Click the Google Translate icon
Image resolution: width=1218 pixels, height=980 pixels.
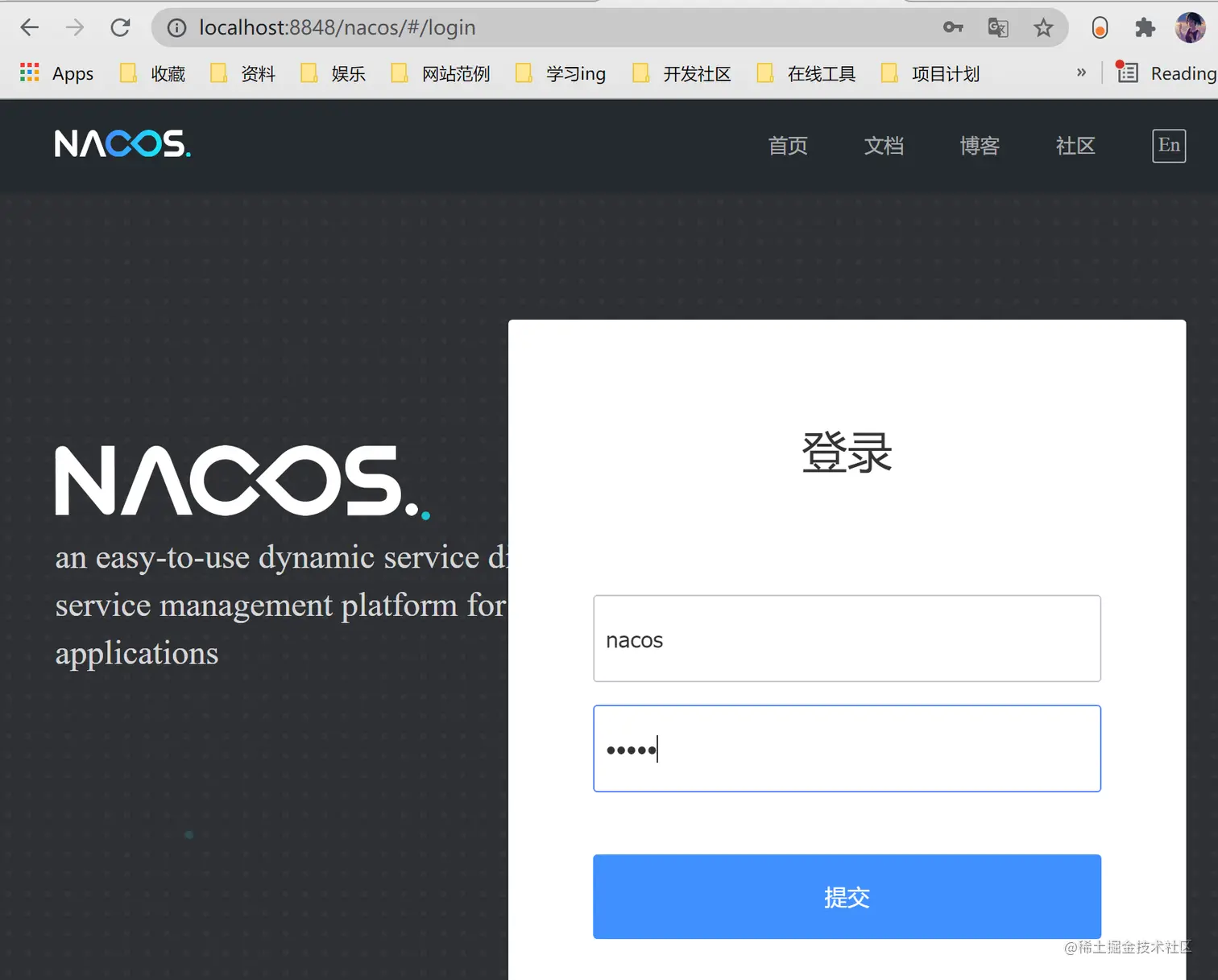point(998,27)
